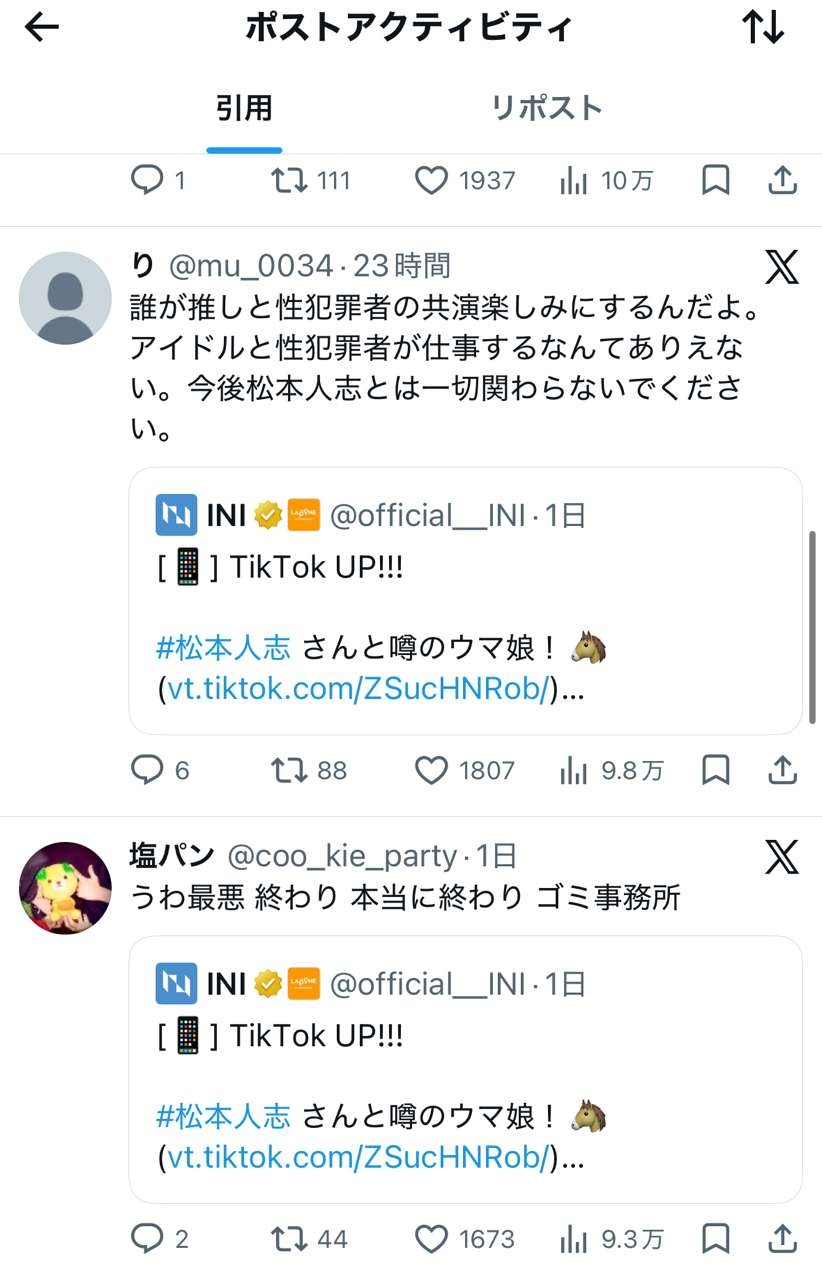Bookmark the topmost post with 10万 views

pyautogui.click(x=716, y=180)
